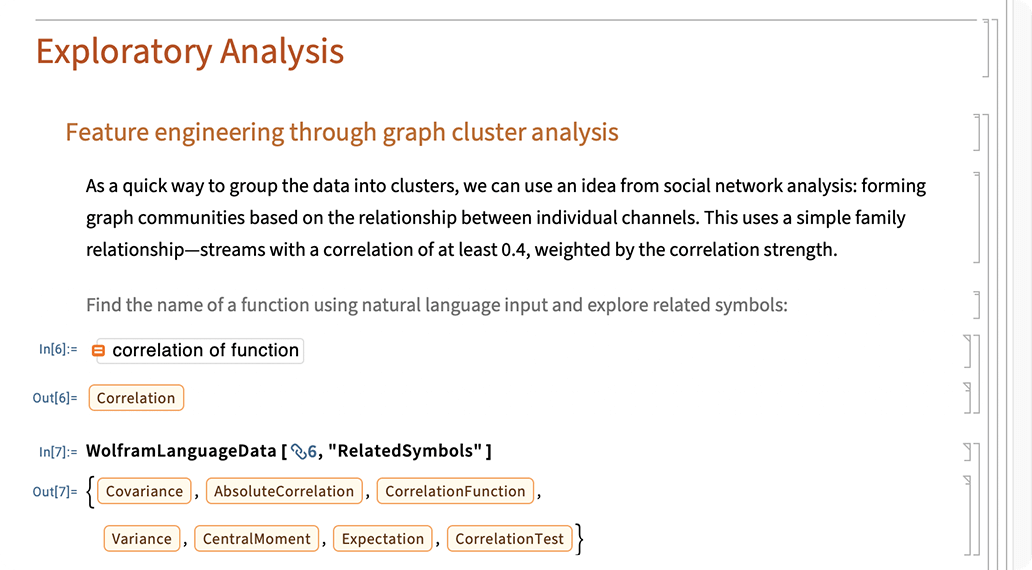Click the orange natural language input icon
Image resolution: width=1032 pixels, height=570 pixels.
[99, 351]
